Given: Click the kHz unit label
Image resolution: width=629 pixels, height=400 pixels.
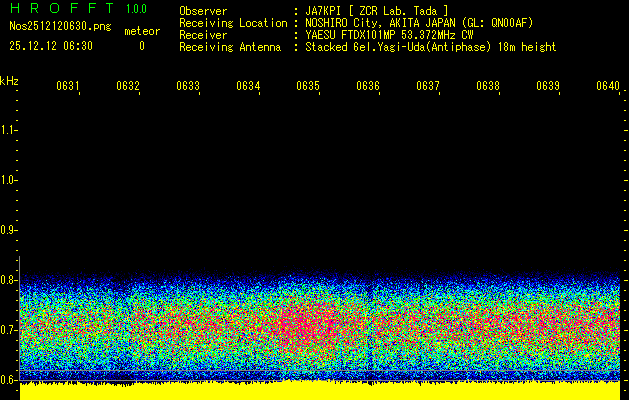Looking at the screenshot, I should [x=9, y=80].
